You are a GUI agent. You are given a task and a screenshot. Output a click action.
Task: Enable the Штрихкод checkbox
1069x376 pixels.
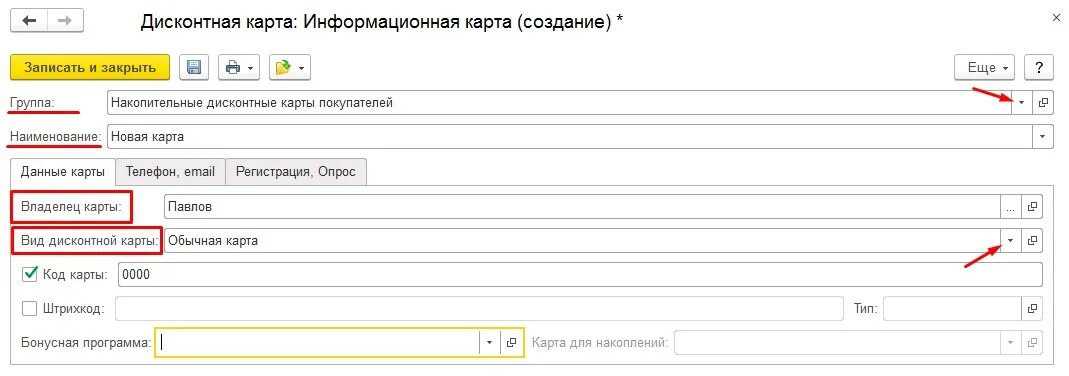coord(30,309)
